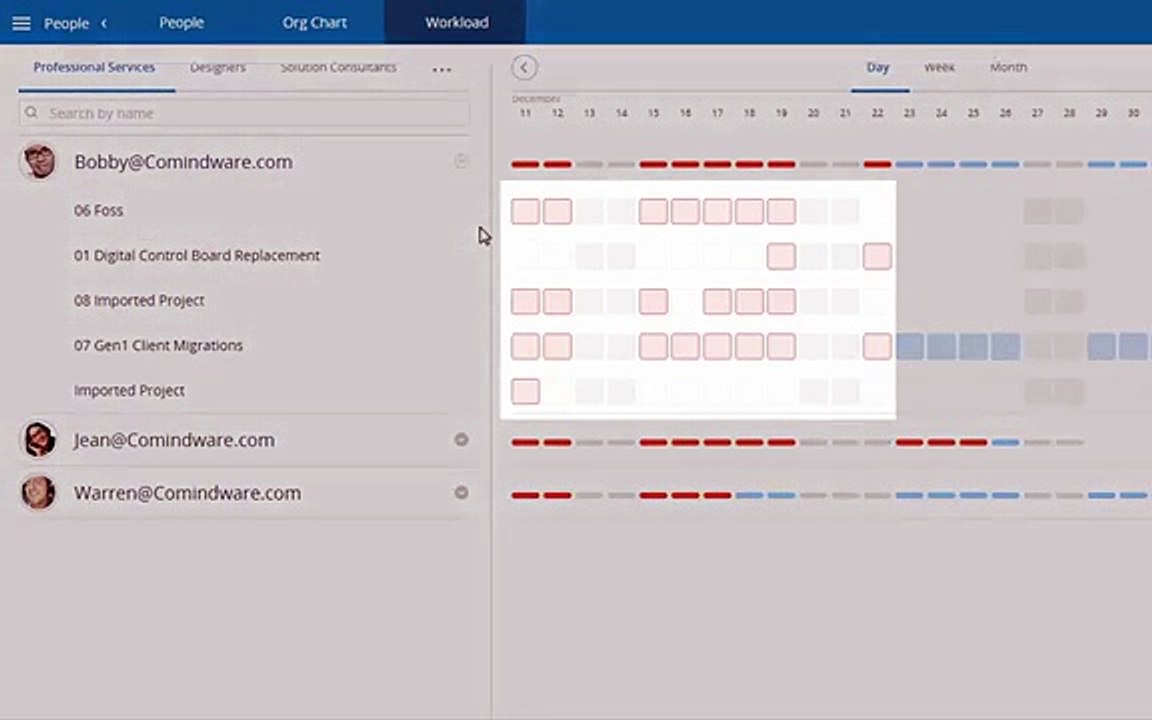Click date header 25
The width and height of the screenshot is (1152, 720).
(x=973, y=113)
